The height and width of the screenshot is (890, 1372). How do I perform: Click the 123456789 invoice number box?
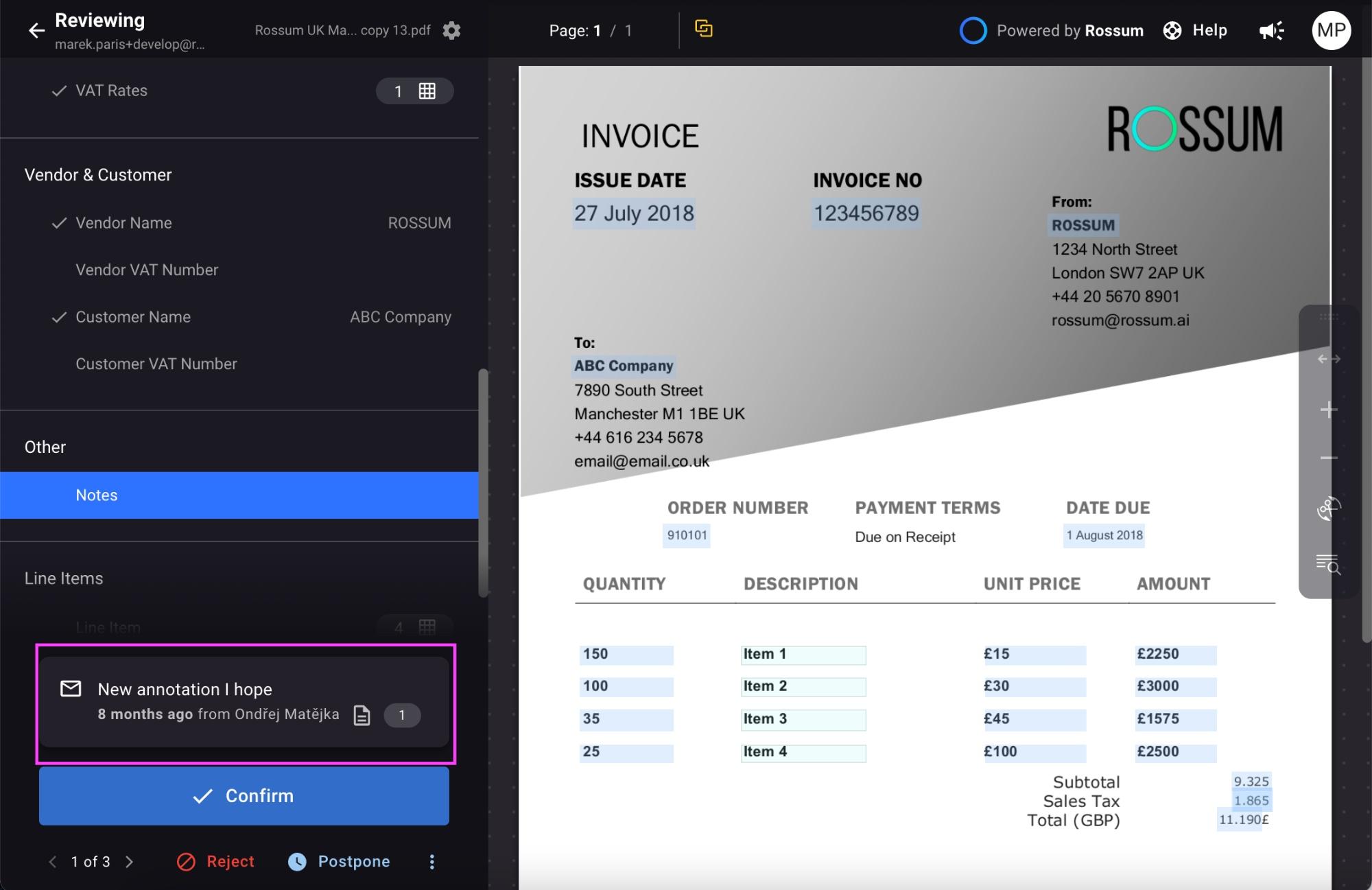coord(866,213)
